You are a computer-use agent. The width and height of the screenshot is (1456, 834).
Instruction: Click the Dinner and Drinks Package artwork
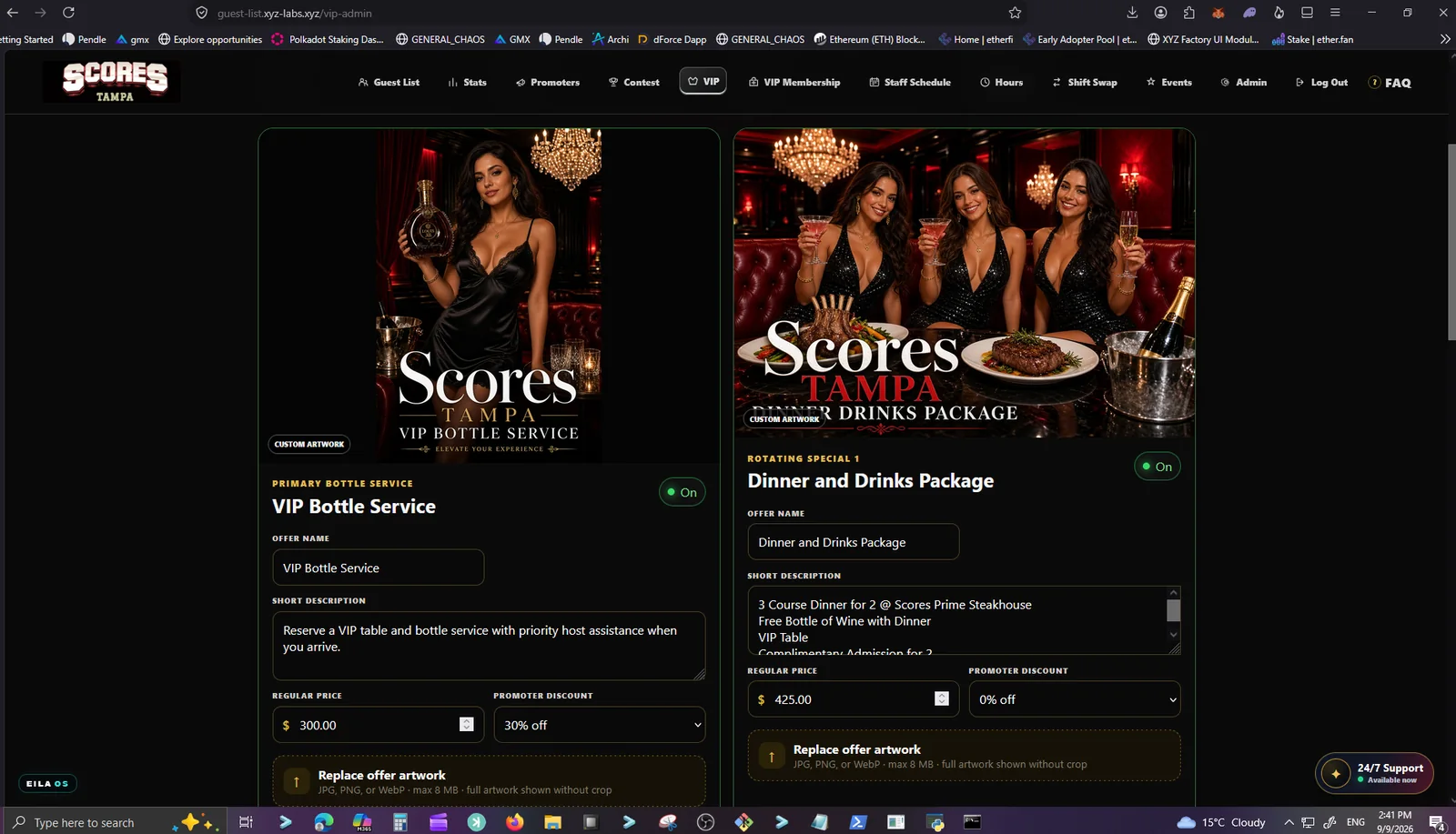pos(964,283)
